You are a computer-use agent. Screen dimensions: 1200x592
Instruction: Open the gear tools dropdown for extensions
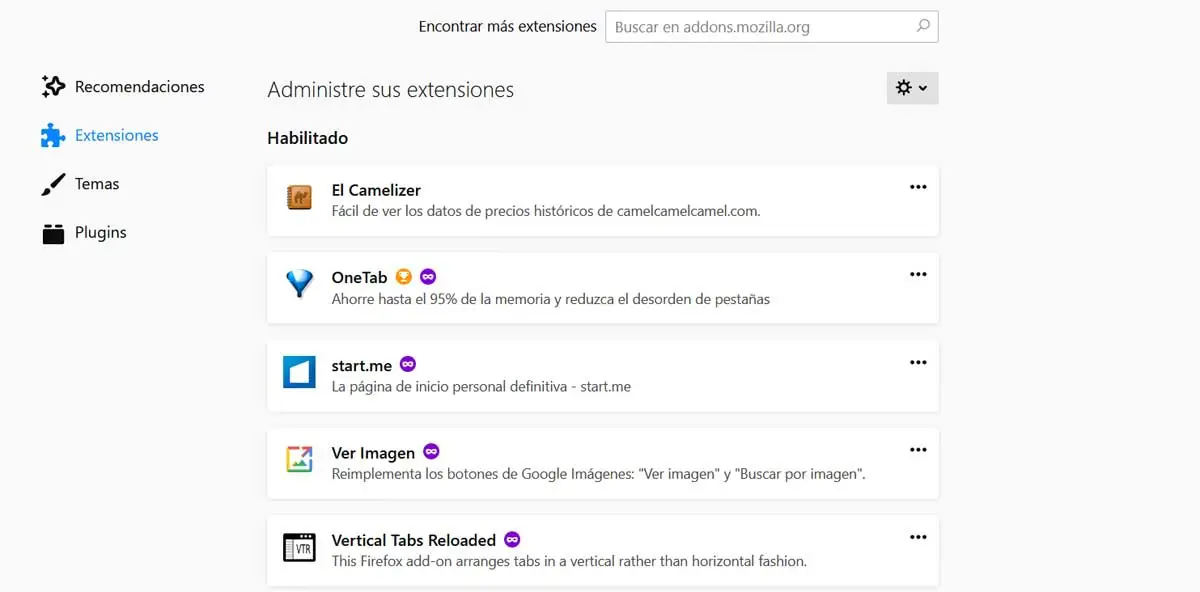point(912,88)
